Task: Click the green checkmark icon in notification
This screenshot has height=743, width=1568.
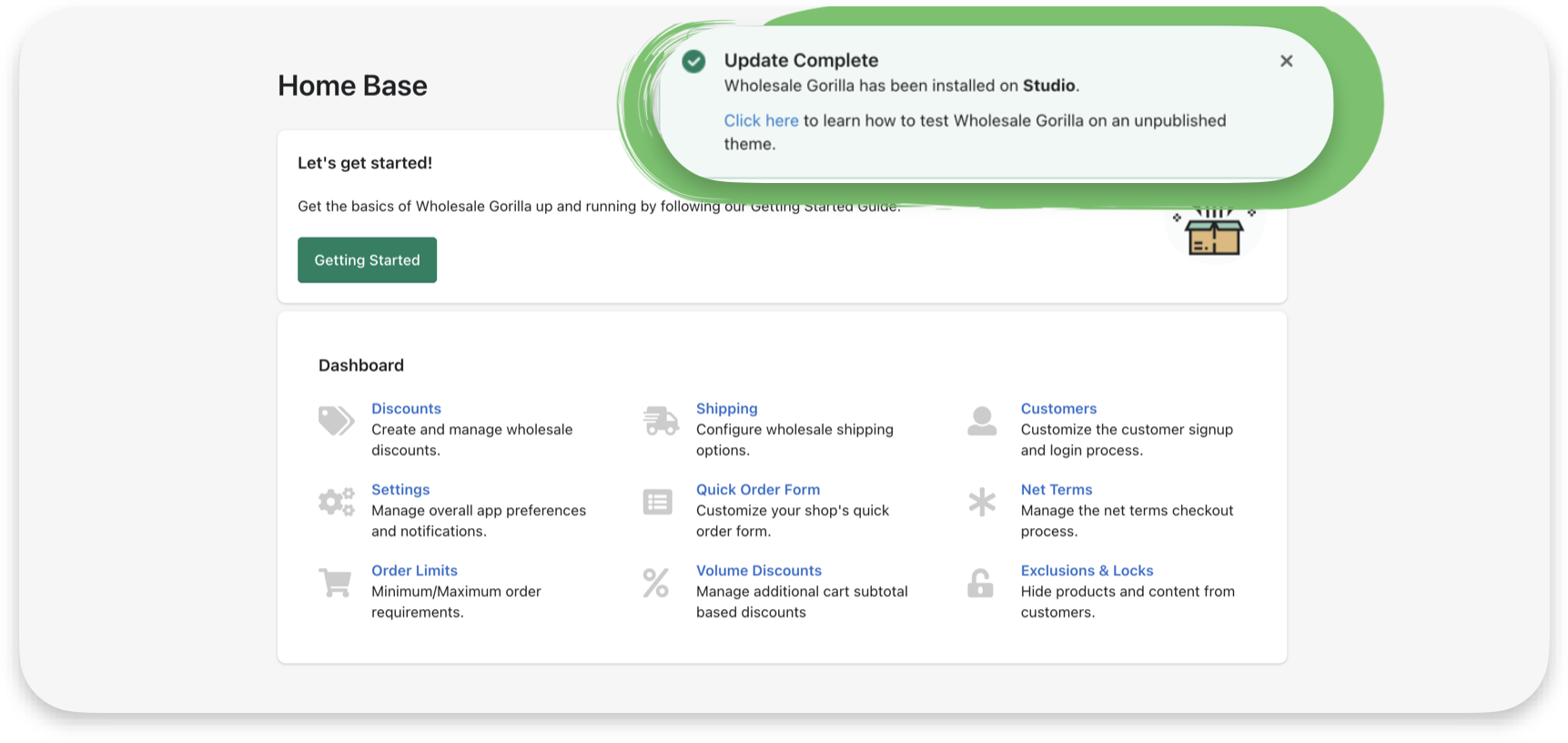Action: click(x=693, y=61)
